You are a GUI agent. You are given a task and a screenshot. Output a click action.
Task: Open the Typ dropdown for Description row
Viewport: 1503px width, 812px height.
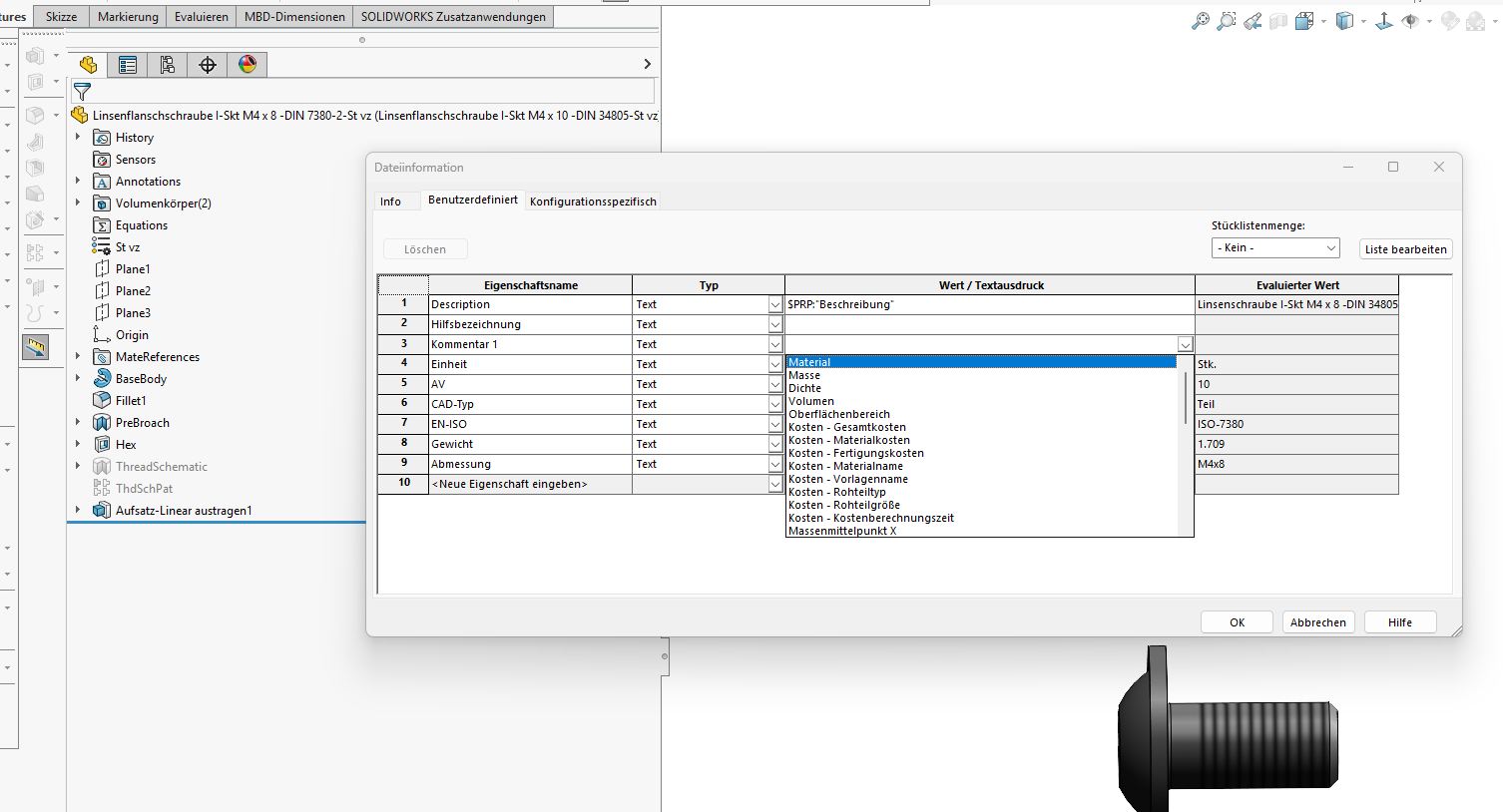(x=775, y=305)
